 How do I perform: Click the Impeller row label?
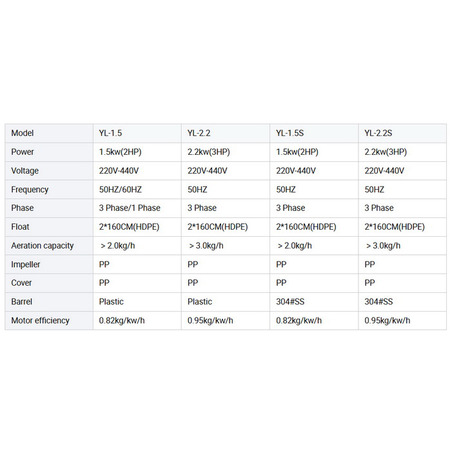[49, 264]
